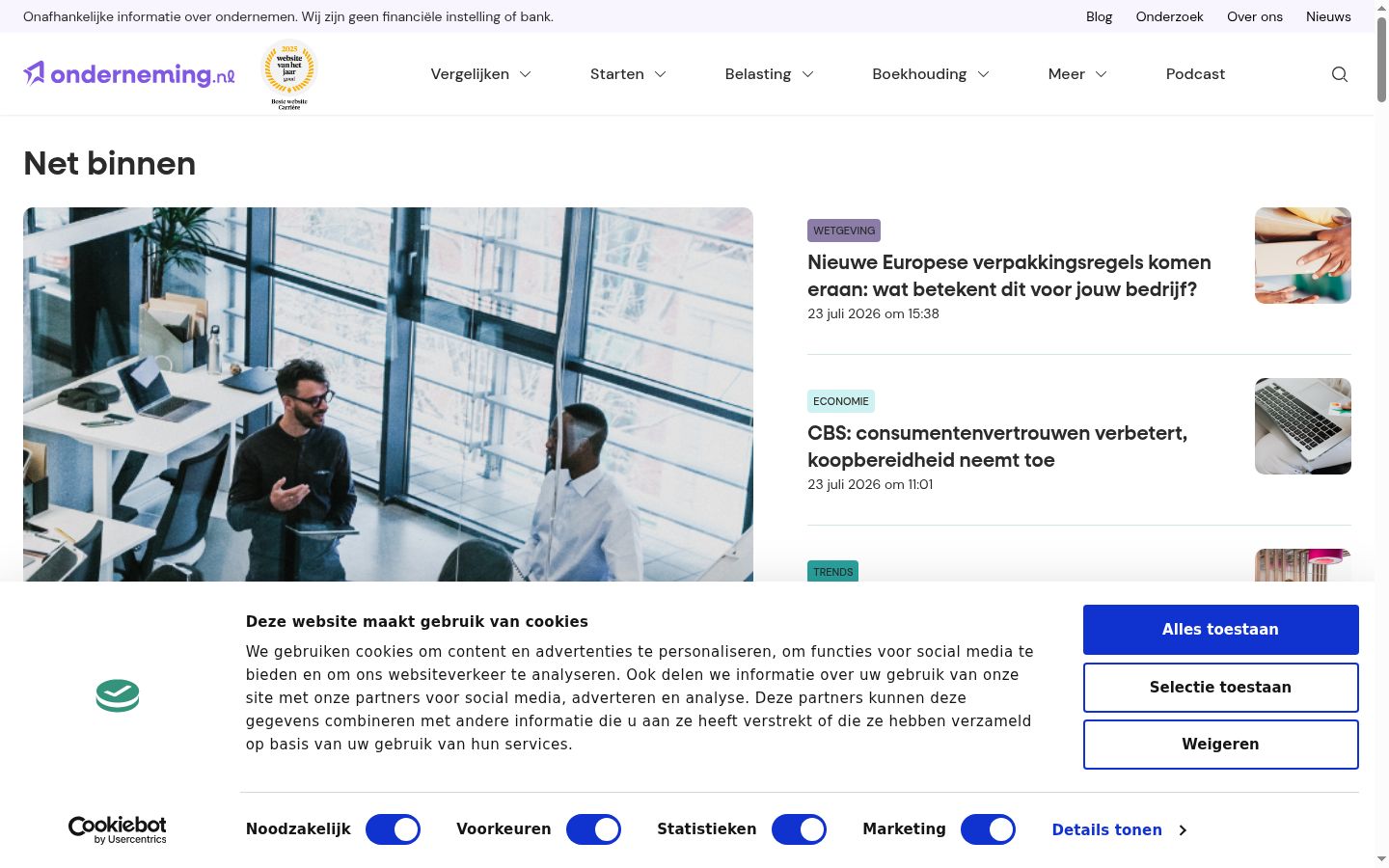This screenshot has width=1389, height=868.
Task: Click the '23 juli 2026 om 15:38' date
Action: pyautogui.click(x=873, y=313)
